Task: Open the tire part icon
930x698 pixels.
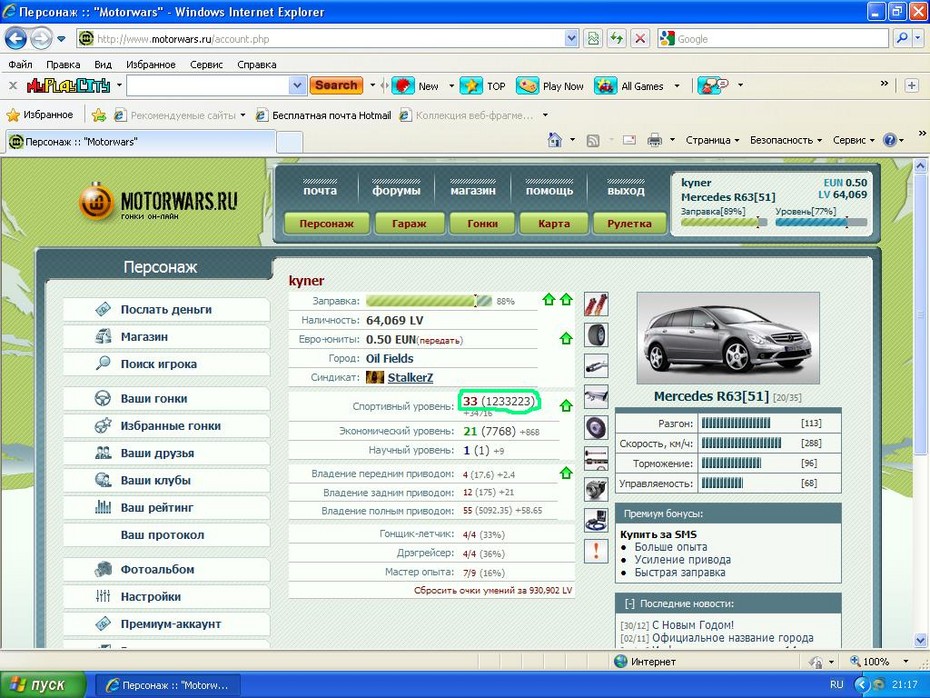Action: [596, 335]
